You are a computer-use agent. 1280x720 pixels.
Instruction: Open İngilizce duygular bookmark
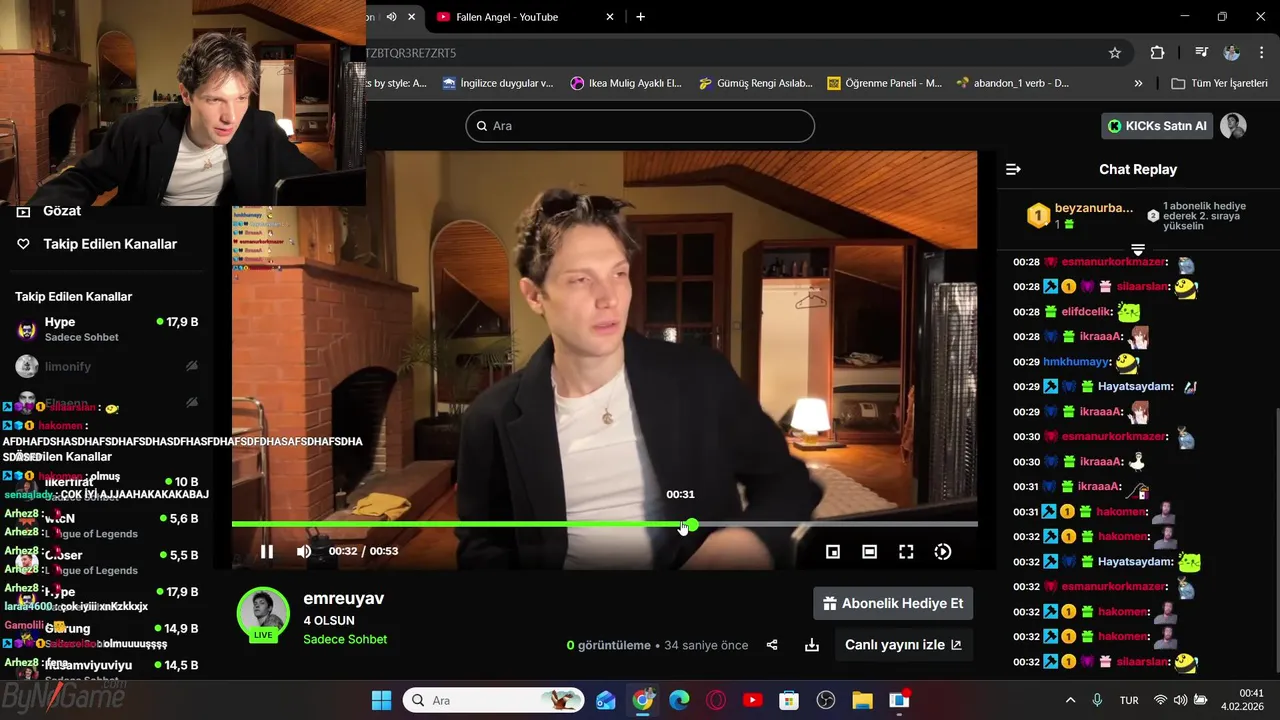coord(498,83)
